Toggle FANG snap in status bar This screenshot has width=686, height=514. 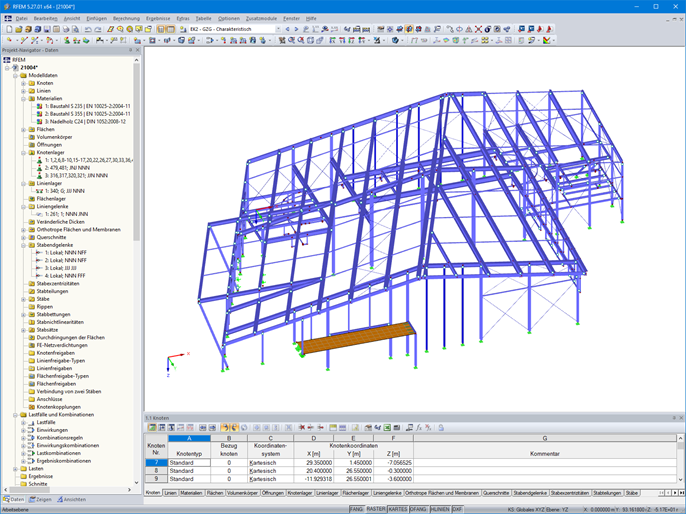pos(356,509)
